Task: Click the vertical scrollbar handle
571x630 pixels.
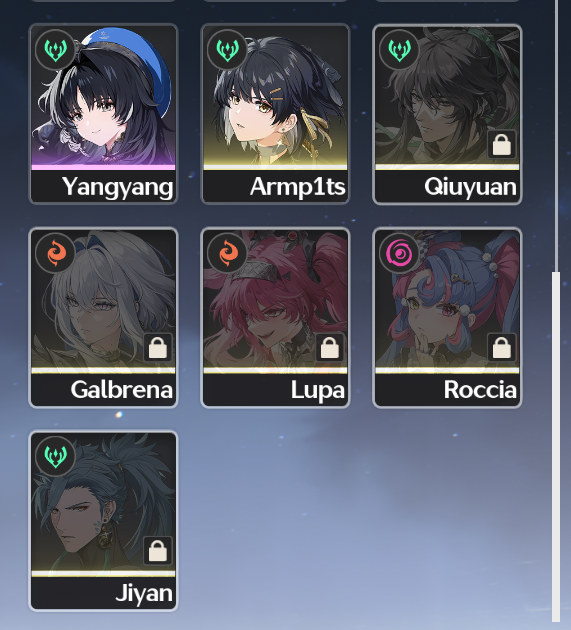Action: tap(556, 447)
